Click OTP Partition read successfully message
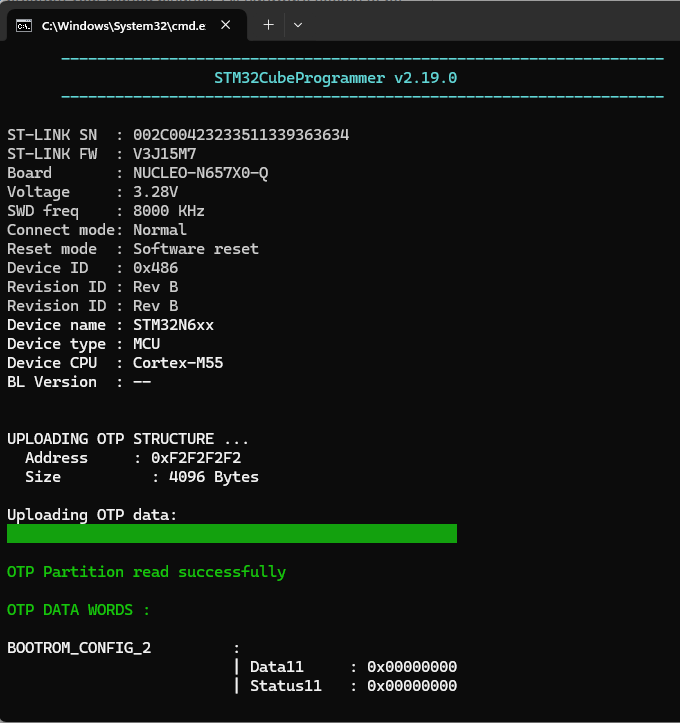680x723 pixels. [x=147, y=572]
